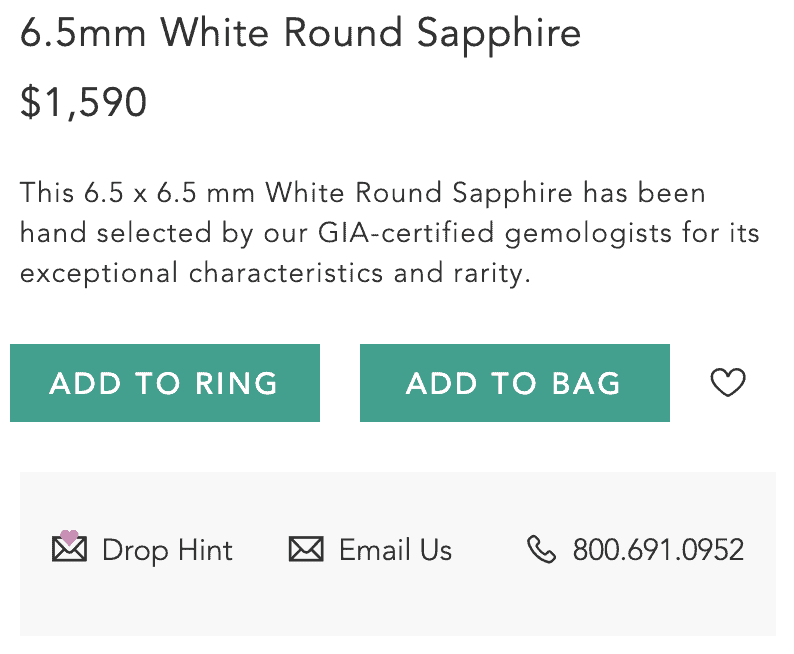Click the 6.5 x 6.5 mm dimension text
Screen dimensions: 794x654
pyautogui.click(x=171, y=192)
